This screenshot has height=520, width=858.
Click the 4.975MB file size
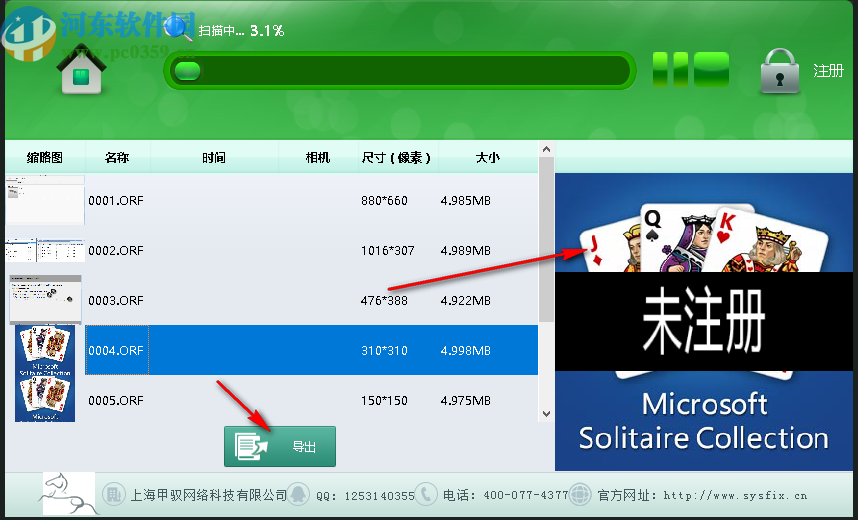[466, 400]
